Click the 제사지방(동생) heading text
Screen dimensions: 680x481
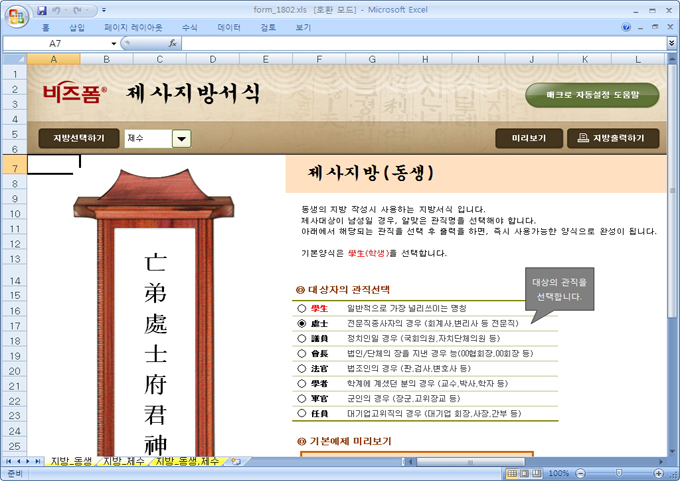coord(371,173)
